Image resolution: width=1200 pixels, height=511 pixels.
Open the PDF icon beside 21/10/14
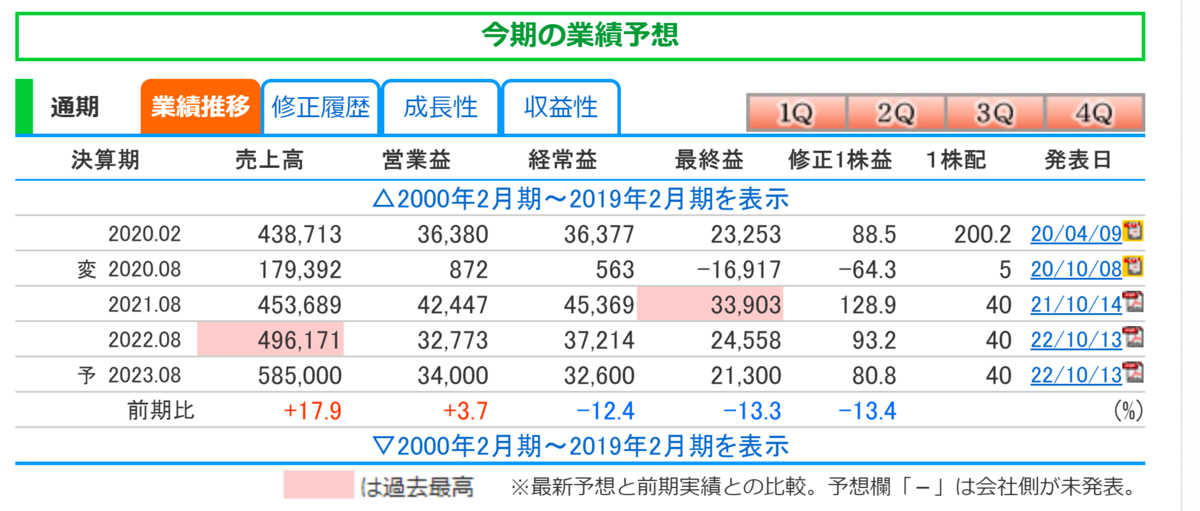pyautogui.click(x=1133, y=302)
